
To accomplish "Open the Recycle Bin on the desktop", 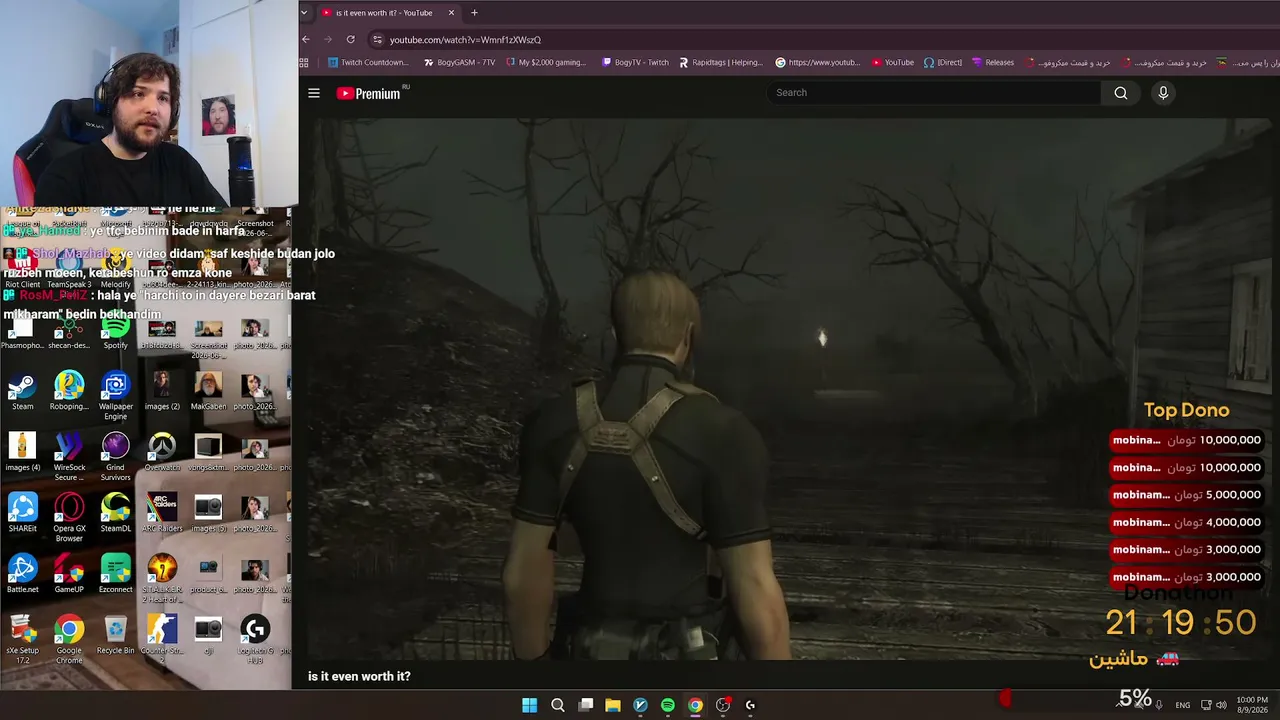I will (115, 635).
